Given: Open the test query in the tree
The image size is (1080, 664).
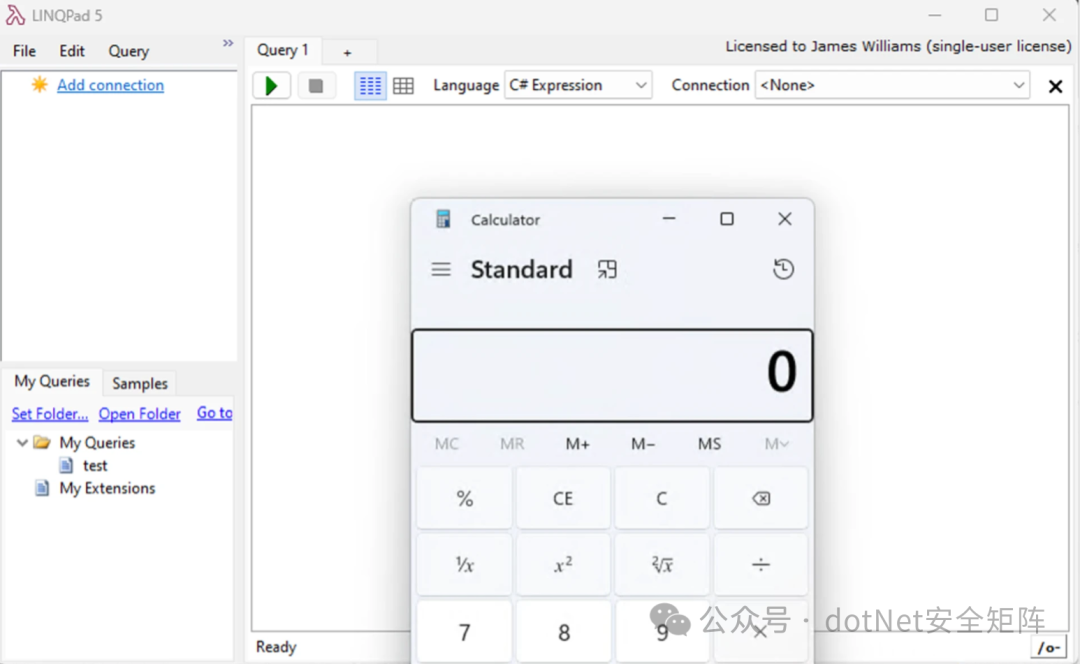Looking at the screenshot, I should click(95, 466).
